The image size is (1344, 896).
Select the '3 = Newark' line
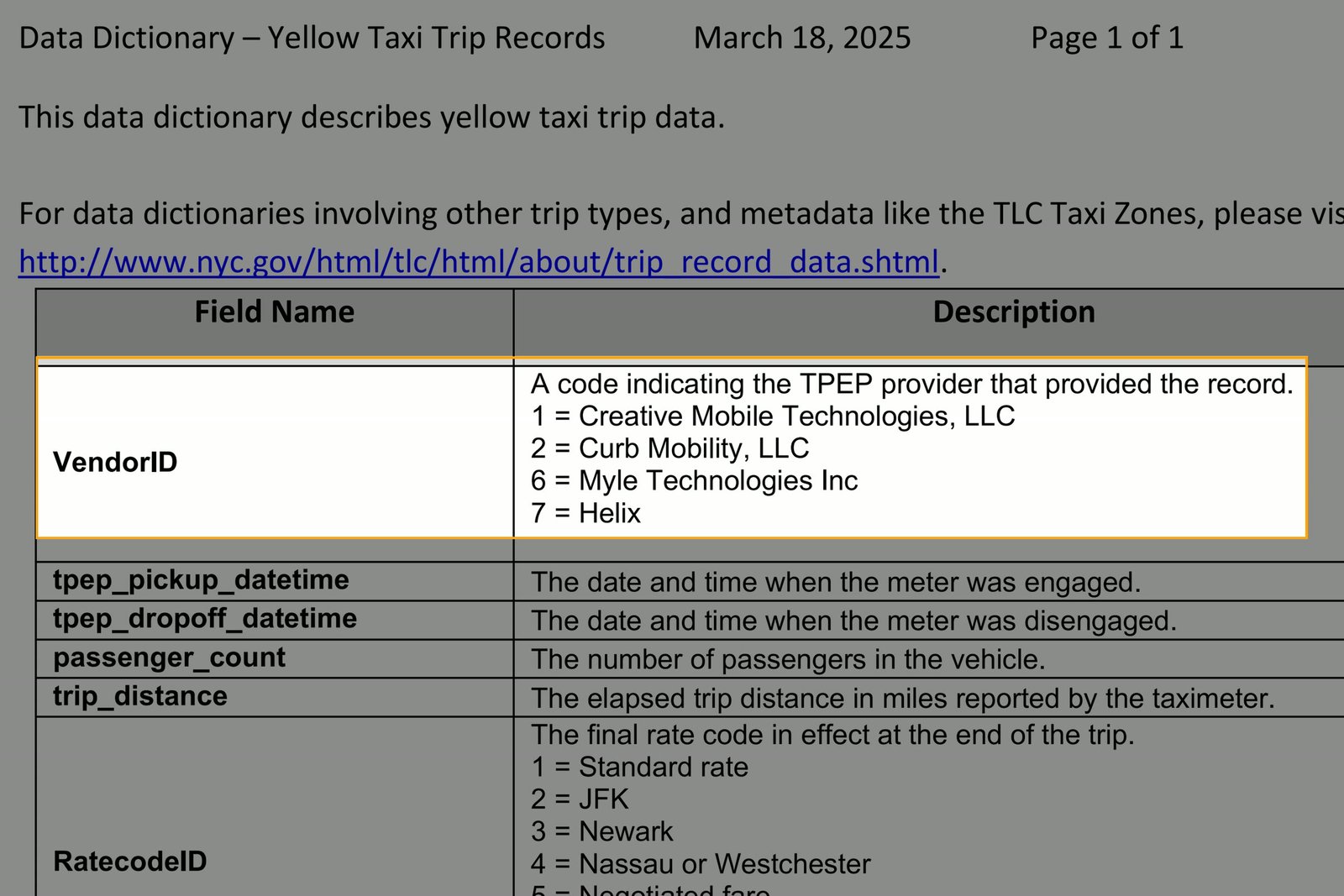(601, 831)
